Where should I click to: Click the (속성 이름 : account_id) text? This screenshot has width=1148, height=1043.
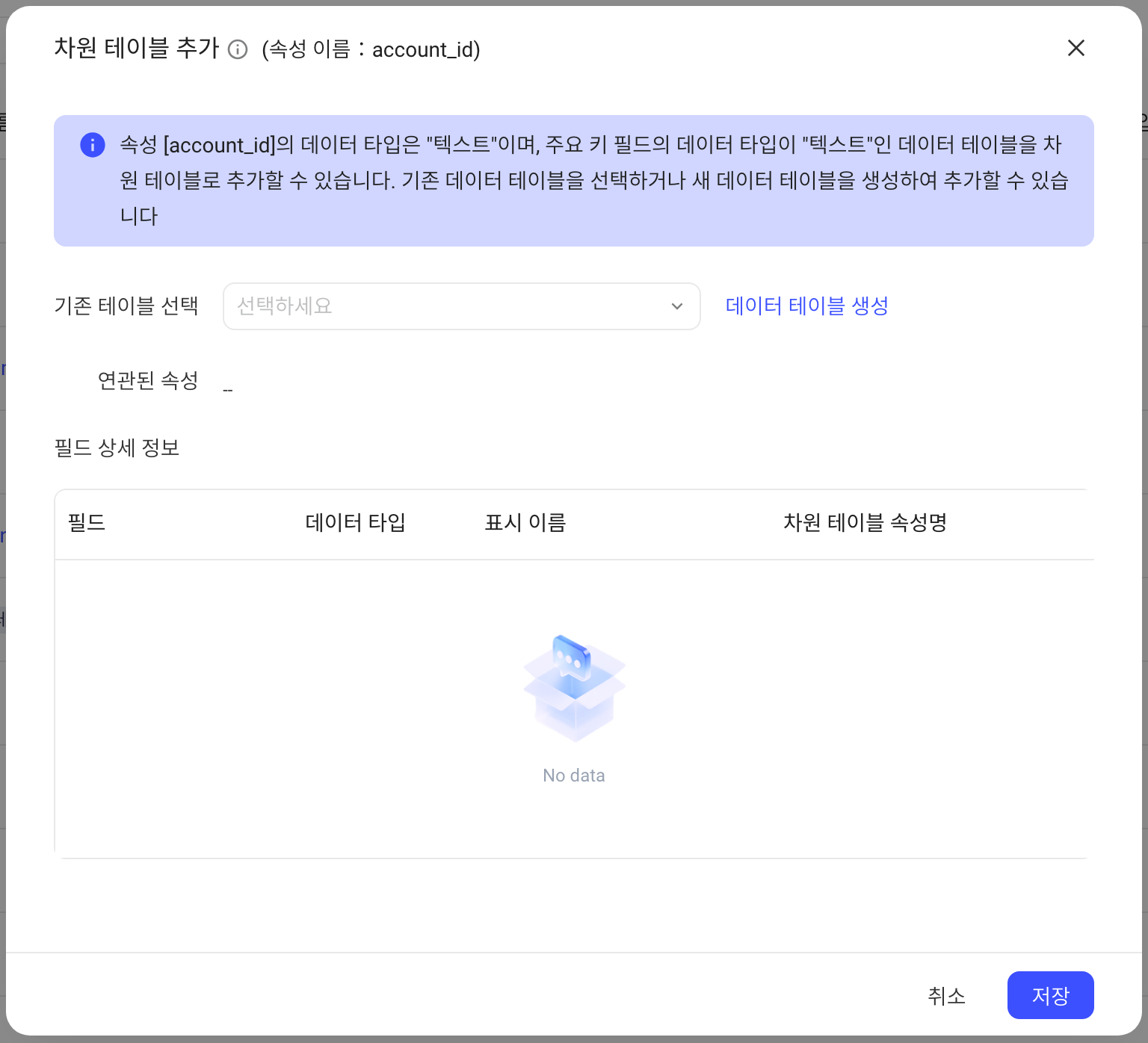[x=371, y=49]
